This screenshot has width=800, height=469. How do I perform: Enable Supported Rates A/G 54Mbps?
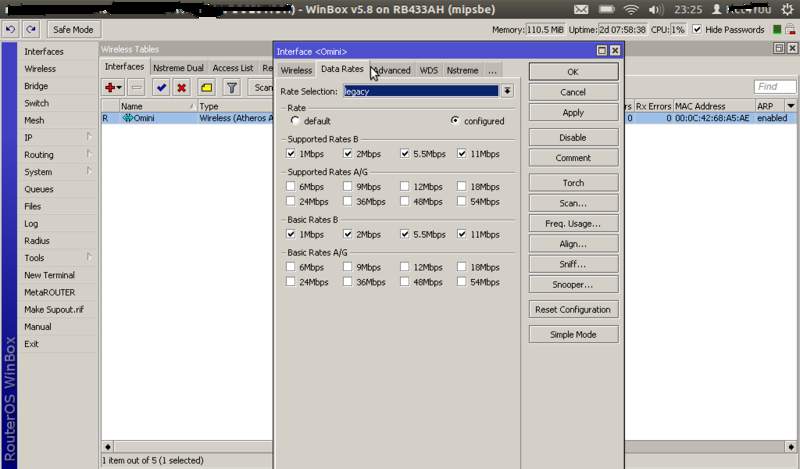tap(462, 201)
